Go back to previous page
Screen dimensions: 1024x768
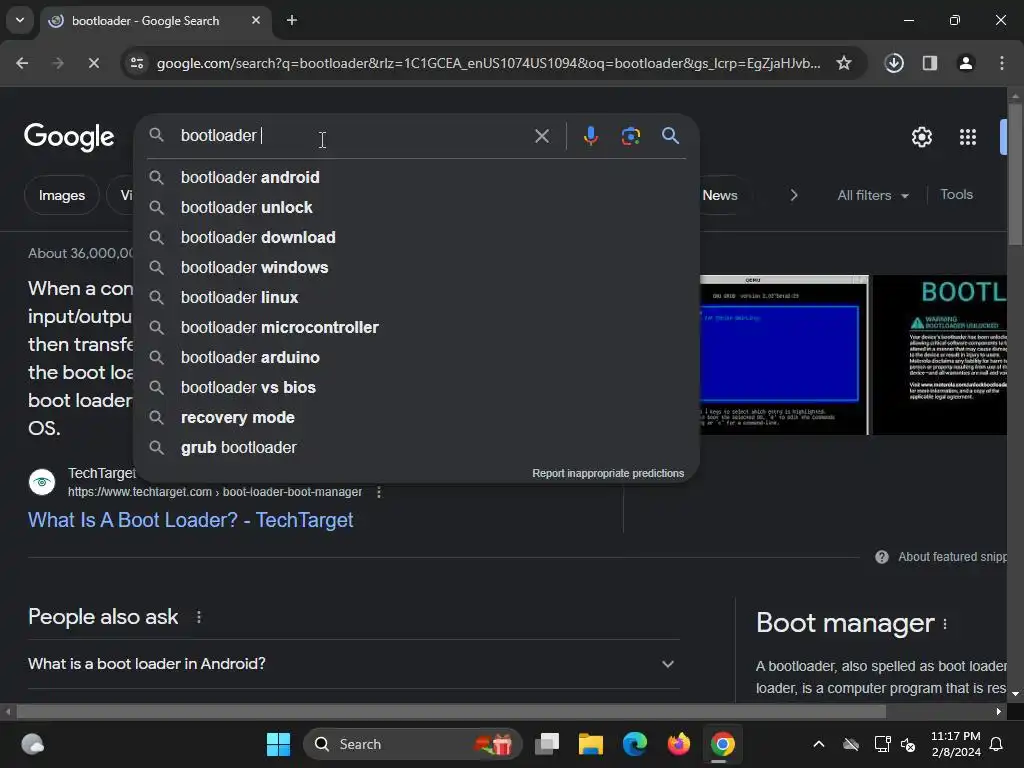click(x=22, y=63)
